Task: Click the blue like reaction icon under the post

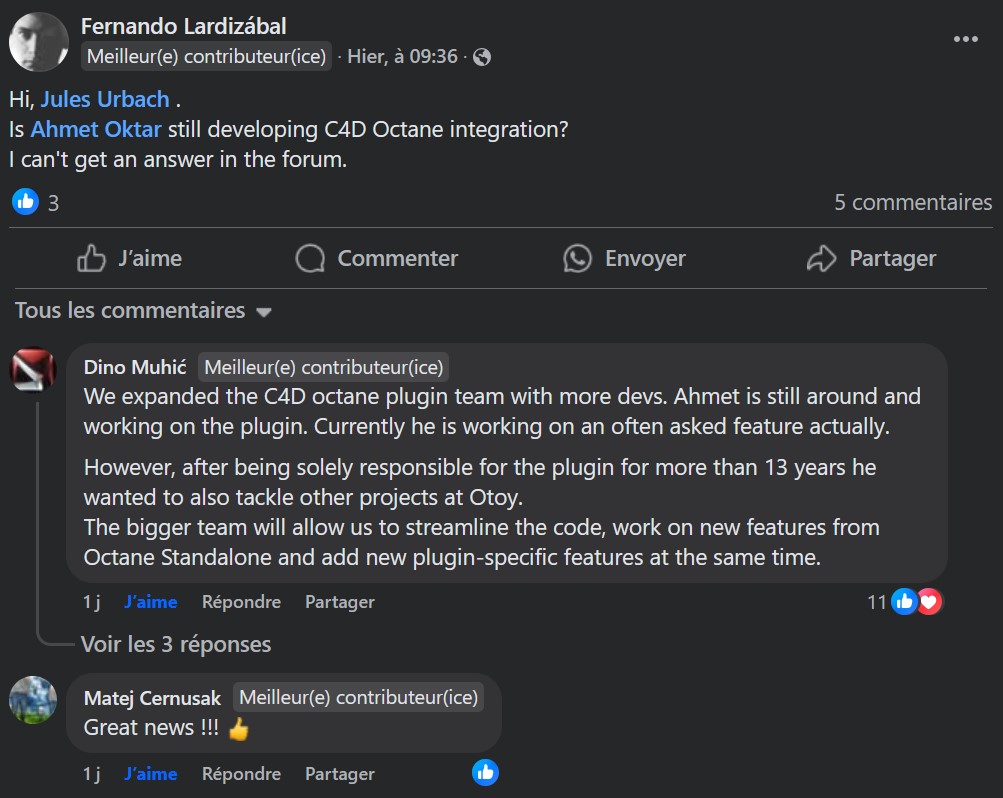Action: [25, 202]
